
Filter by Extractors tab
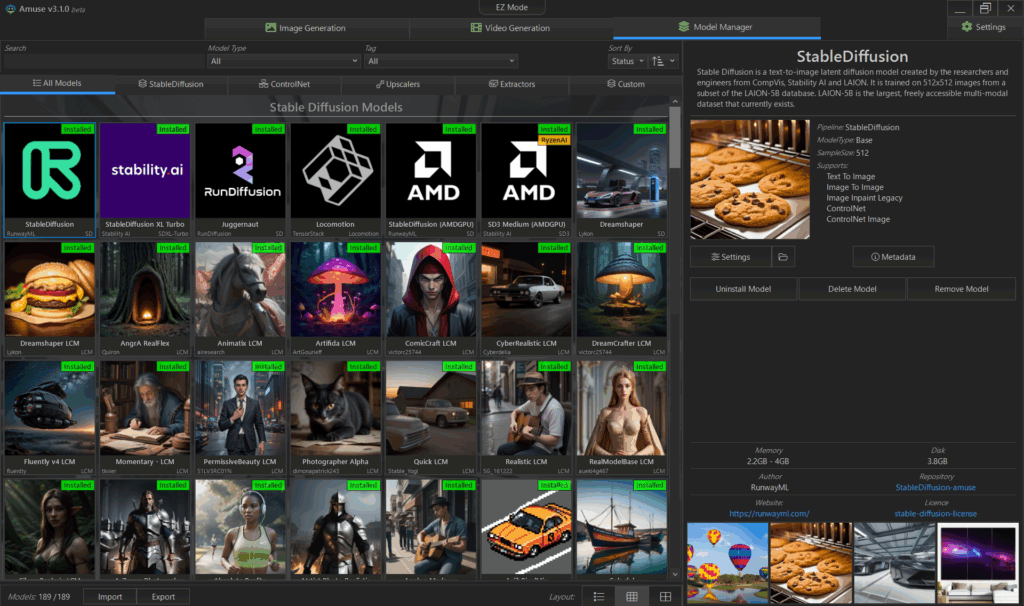click(x=512, y=84)
